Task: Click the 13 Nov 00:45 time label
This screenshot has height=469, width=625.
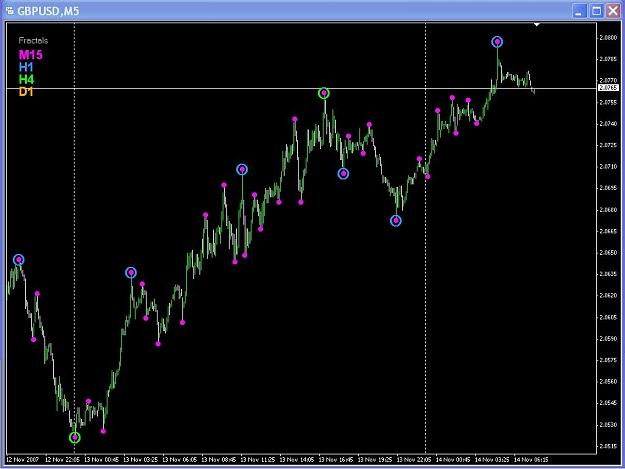Action: point(101,459)
